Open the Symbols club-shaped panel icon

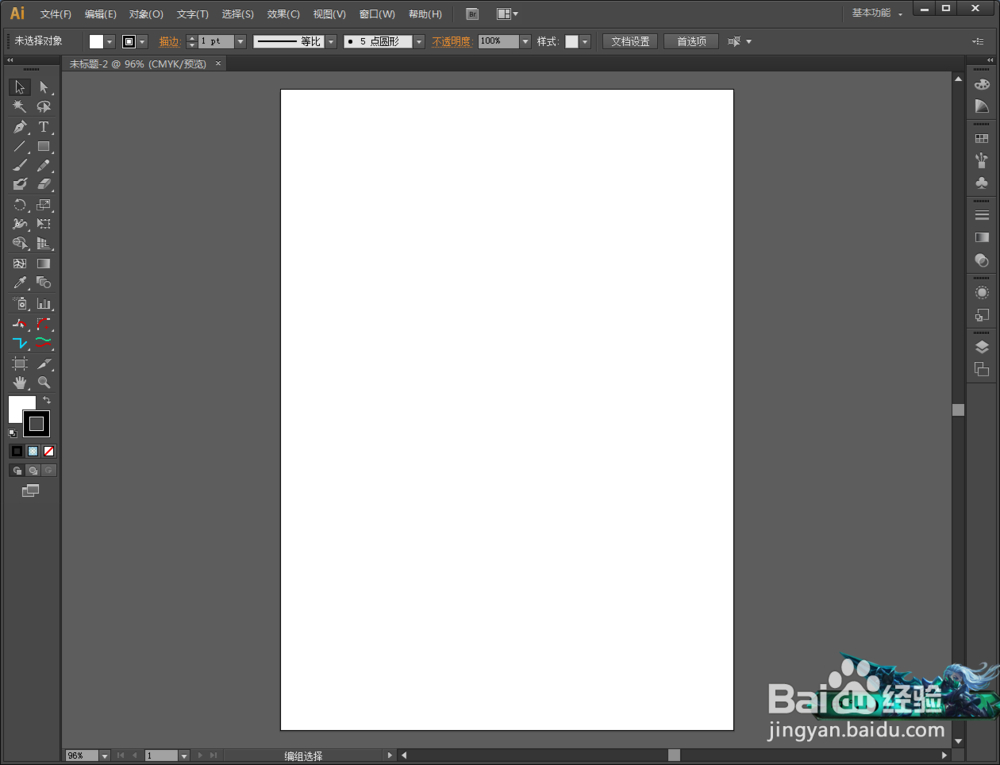point(982,183)
